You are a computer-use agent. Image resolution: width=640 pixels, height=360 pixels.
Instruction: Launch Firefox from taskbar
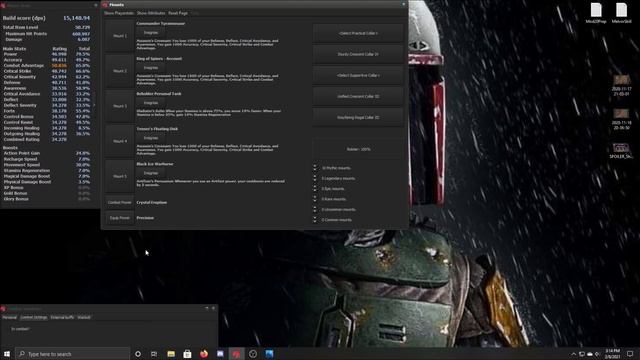click(x=204, y=354)
